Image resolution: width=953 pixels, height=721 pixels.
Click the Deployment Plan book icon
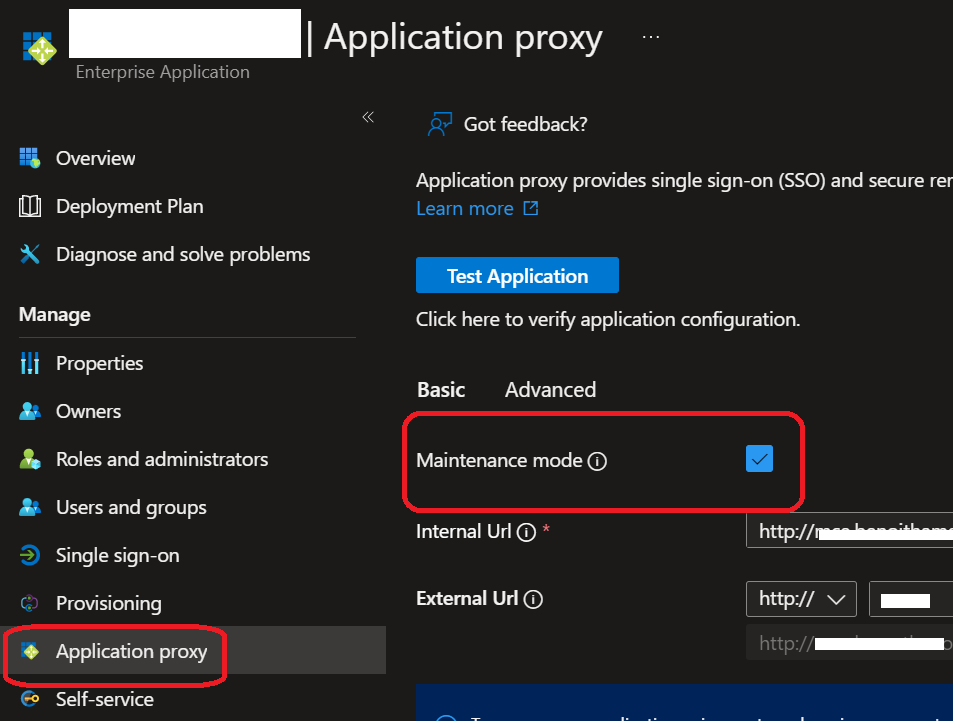point(30,206)
